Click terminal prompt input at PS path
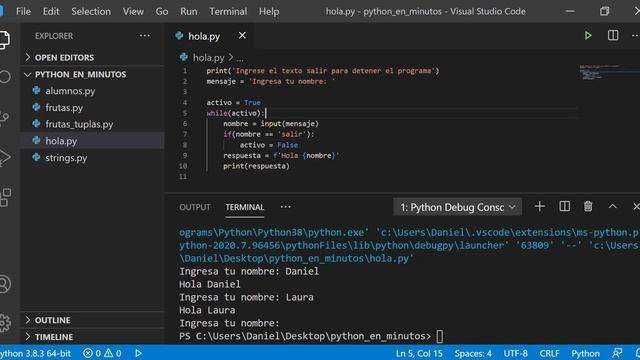This screenshot has height=360, width=640. pyautogui.click(x=439, y=336)
